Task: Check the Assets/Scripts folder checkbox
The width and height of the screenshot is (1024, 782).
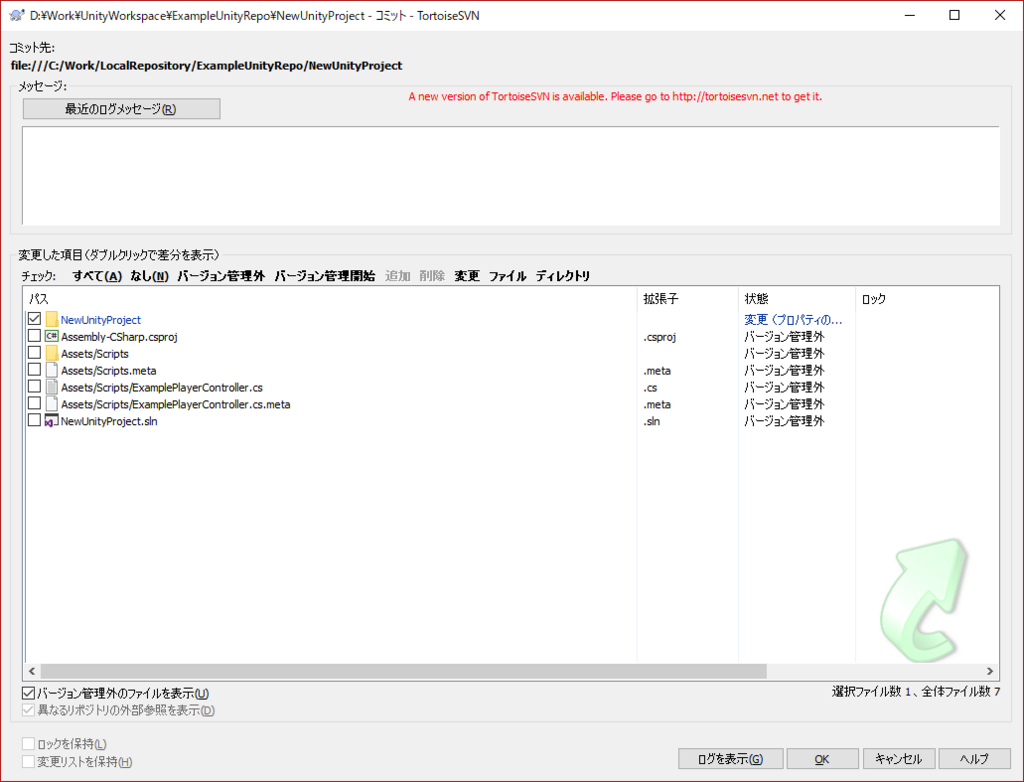Action: tap(35, 353)
